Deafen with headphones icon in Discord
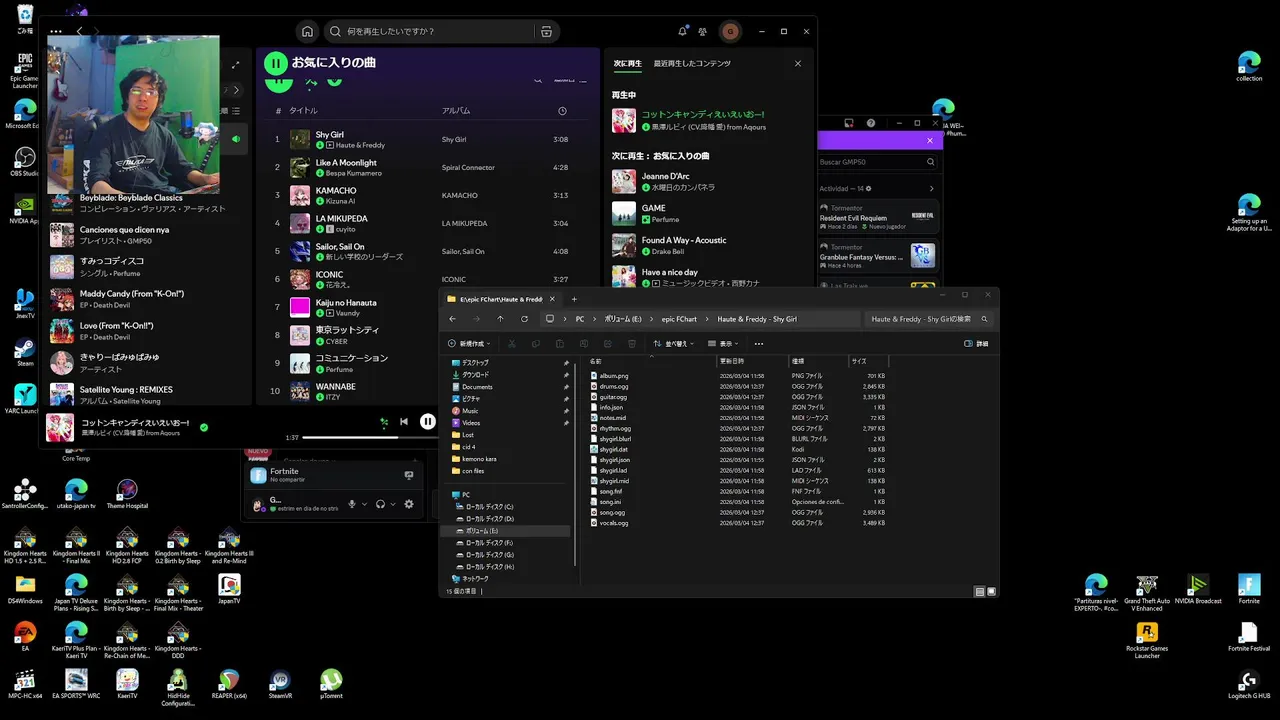Image resolution: width=1280 pixels, height=720 pixels. pyautogui.click(x=380, y=504)
